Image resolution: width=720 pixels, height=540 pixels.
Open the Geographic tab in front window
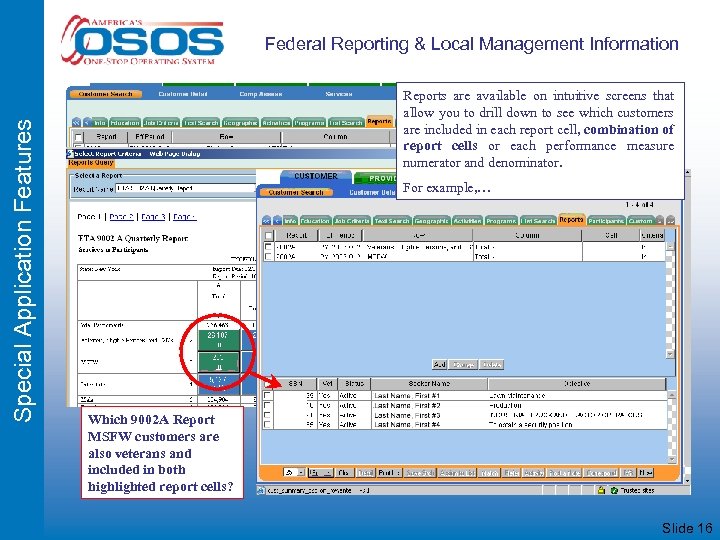[431, 221]
